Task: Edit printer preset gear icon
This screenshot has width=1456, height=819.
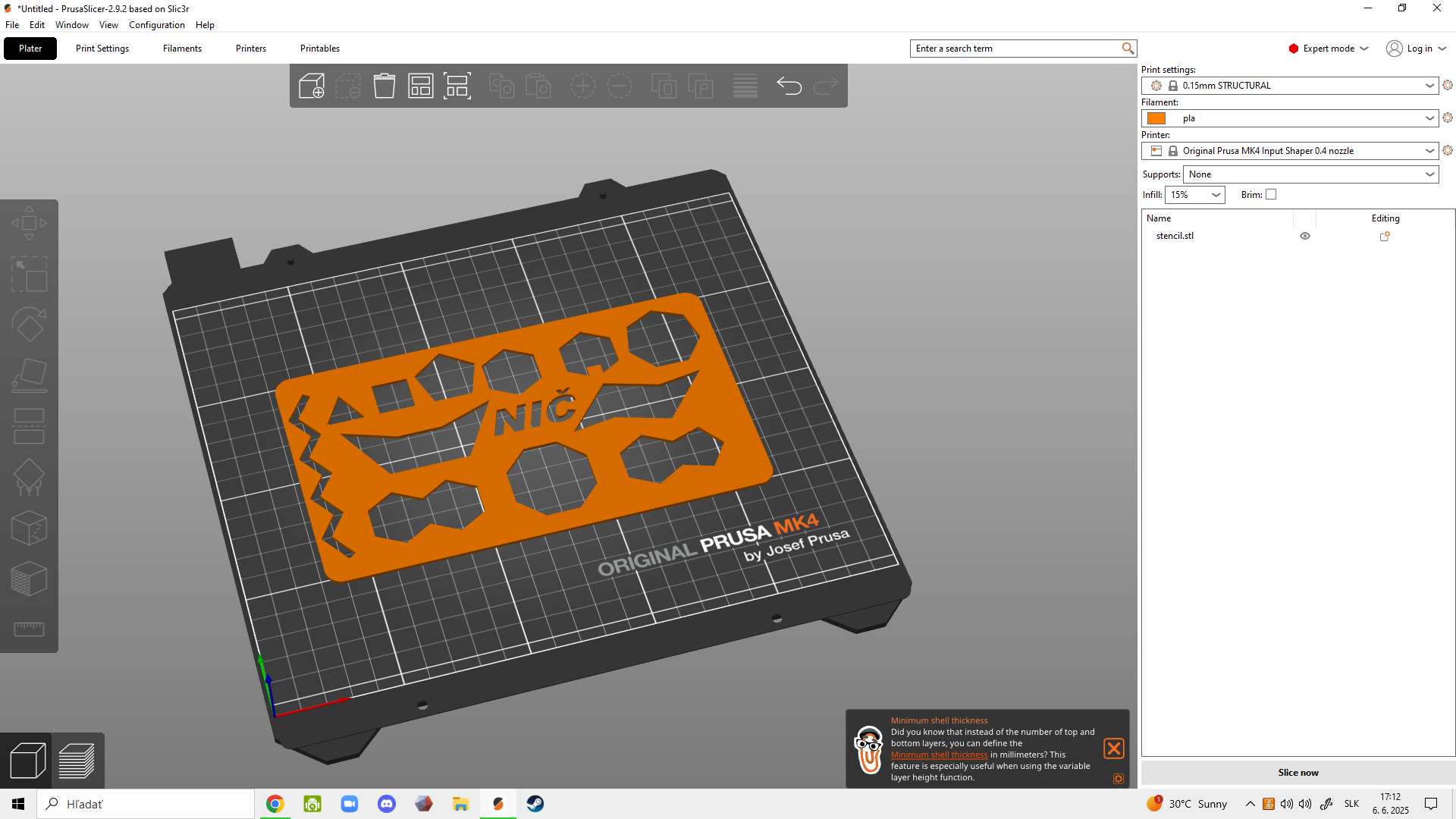Action: coord(1448,150)
